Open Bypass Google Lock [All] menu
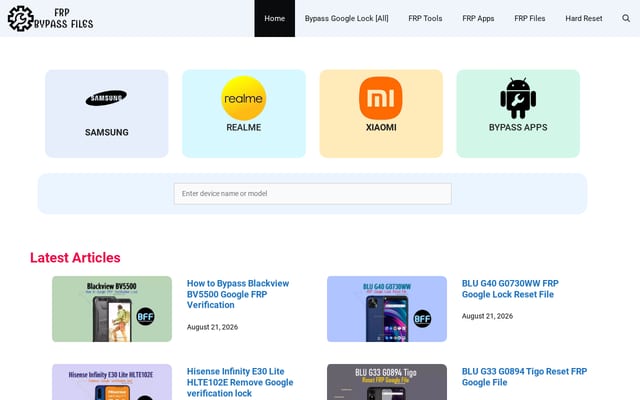The width and height of the screenshot is (640, 400). click(x=347, y=18)
